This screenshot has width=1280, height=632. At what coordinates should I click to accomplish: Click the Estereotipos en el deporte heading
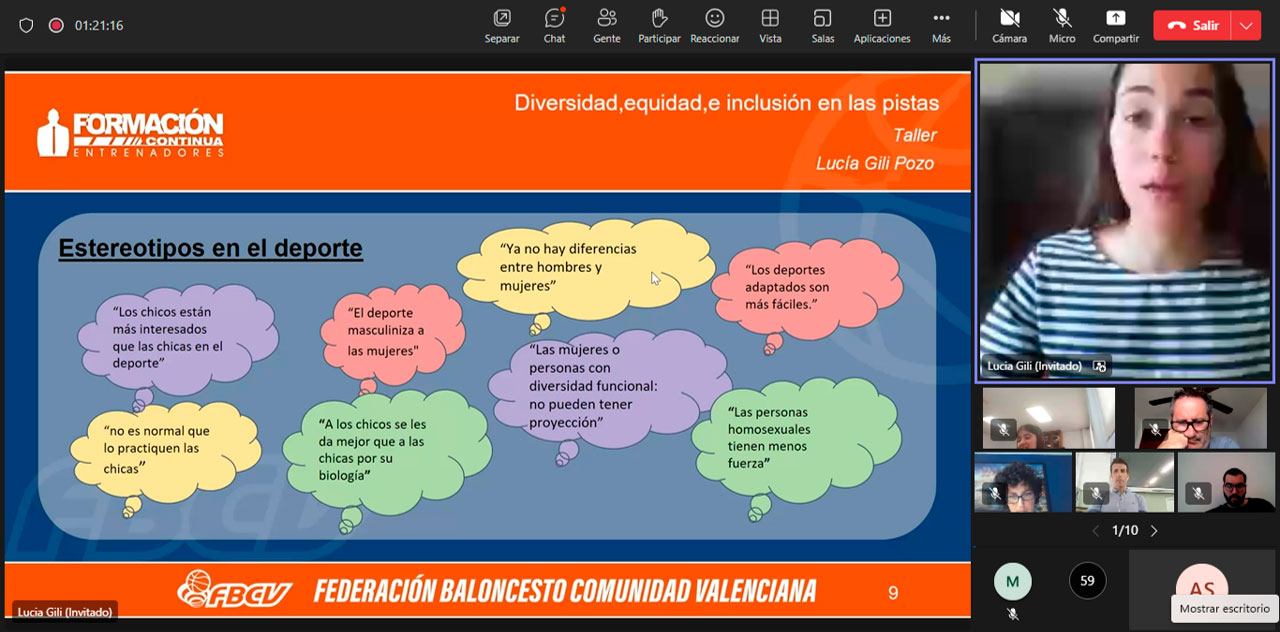coord(211,248)
